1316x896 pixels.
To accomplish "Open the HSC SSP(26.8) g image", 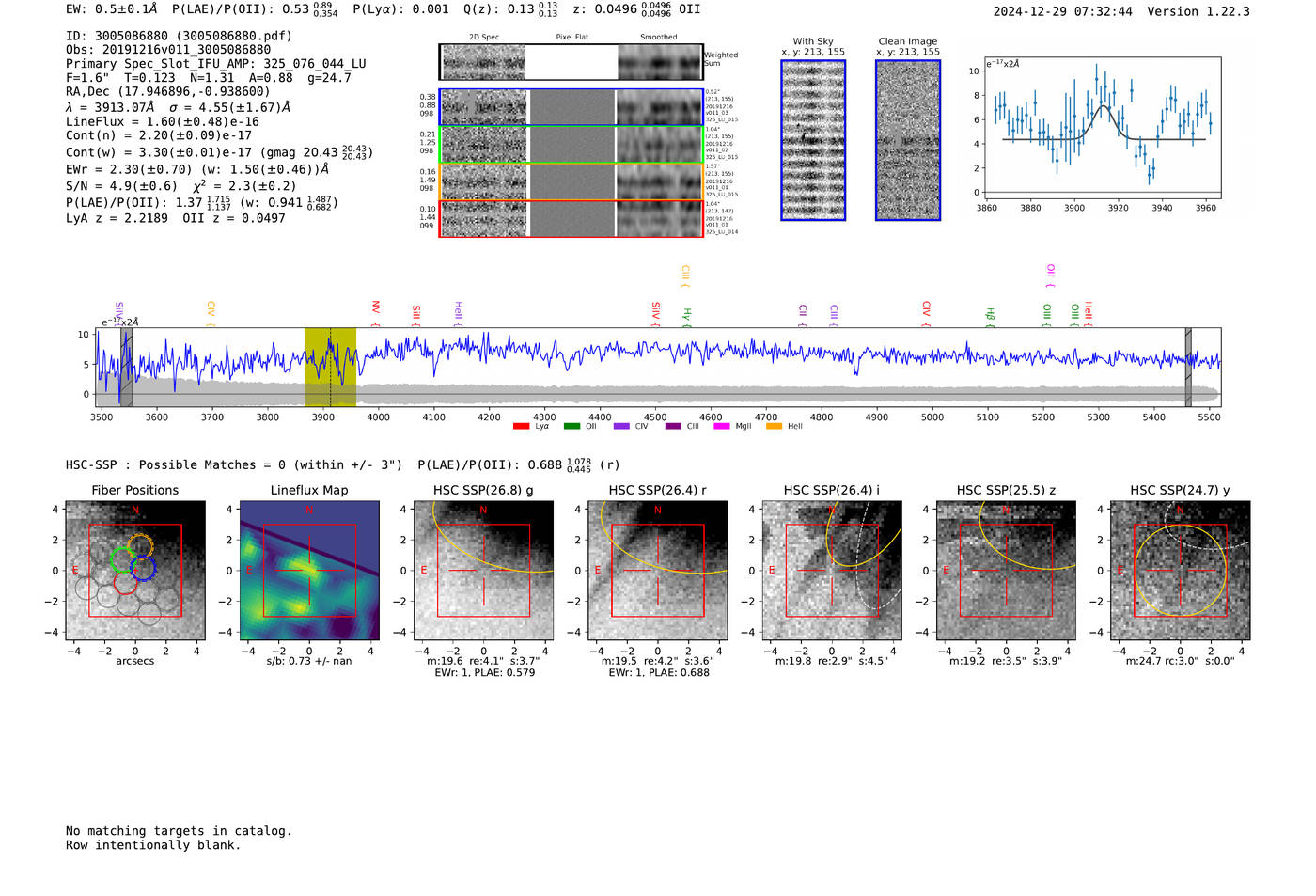I will point(484,571).
